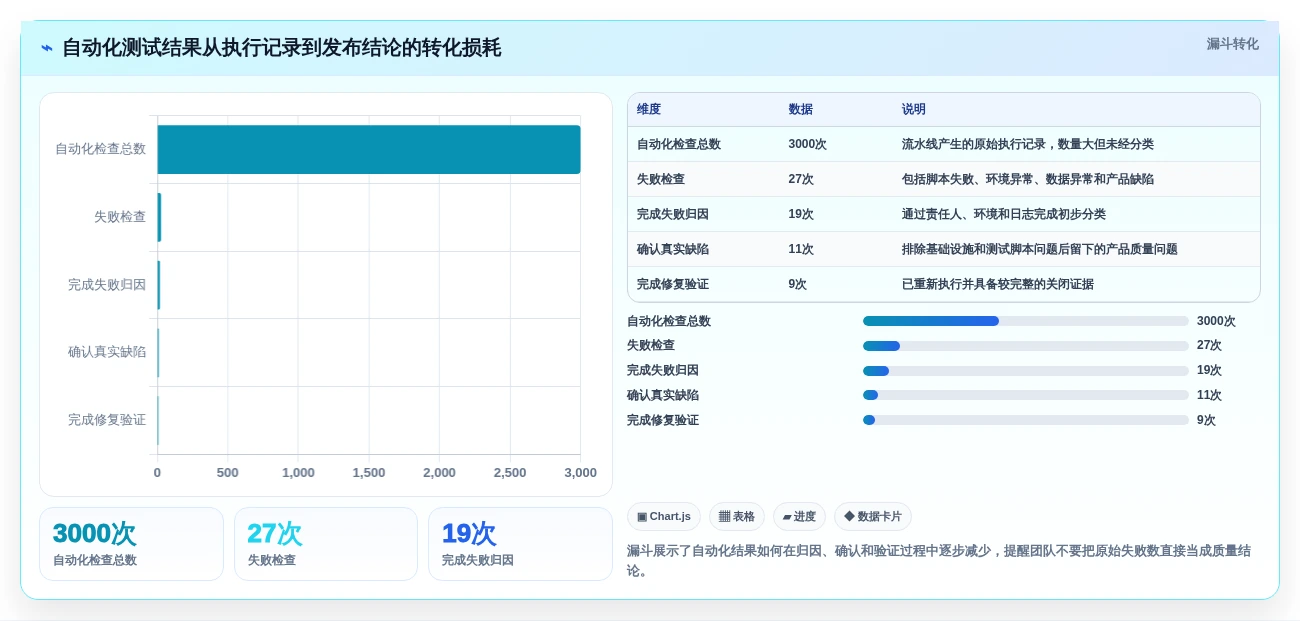Click the 完成修复验证 progress bar
The image size is (1300, 621).
(x=1026, y=420)
